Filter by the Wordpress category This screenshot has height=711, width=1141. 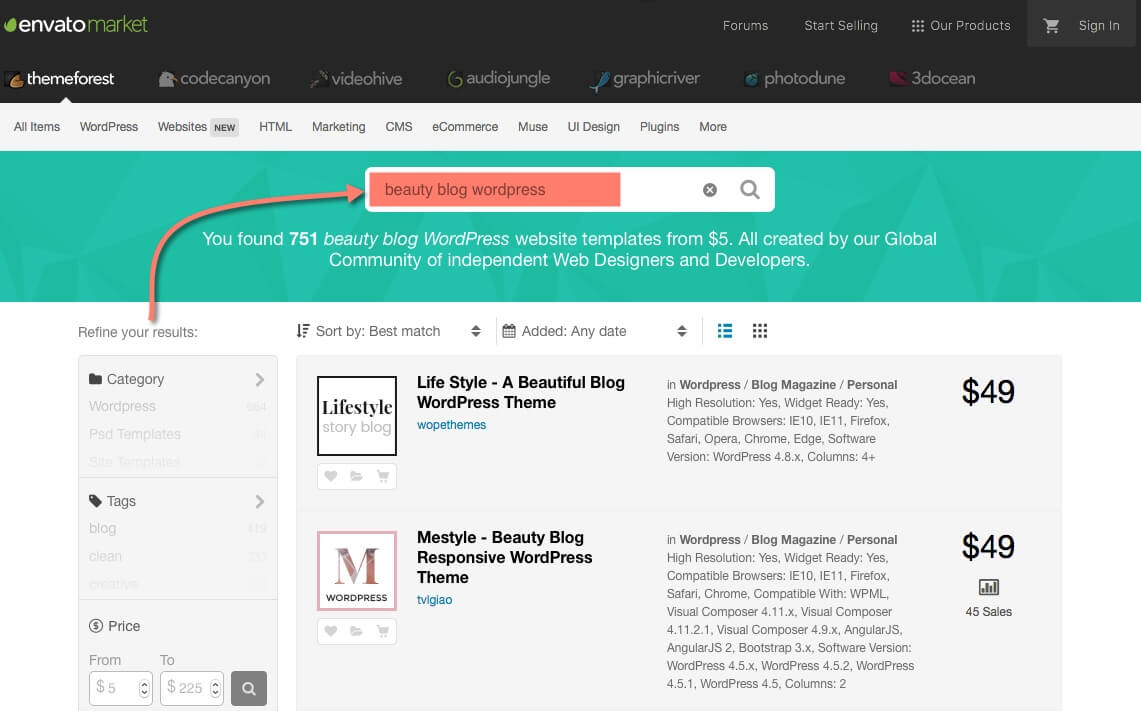122,406
